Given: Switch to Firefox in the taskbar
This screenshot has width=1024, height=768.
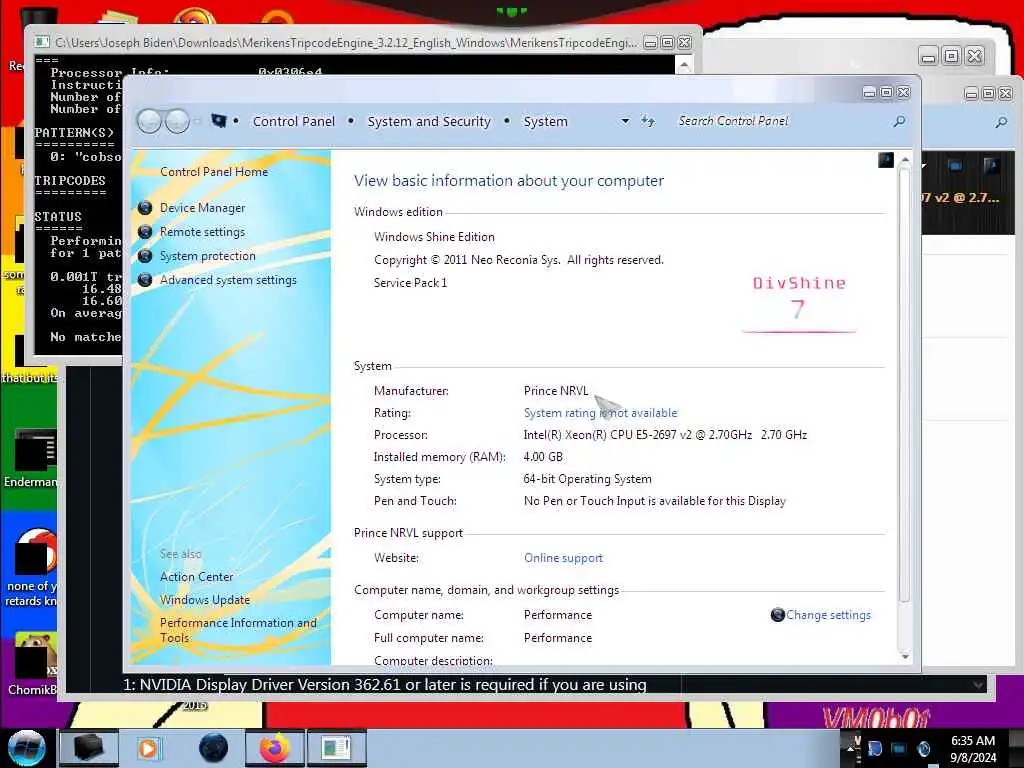Looking at the screenshot, I should [275, 748].
